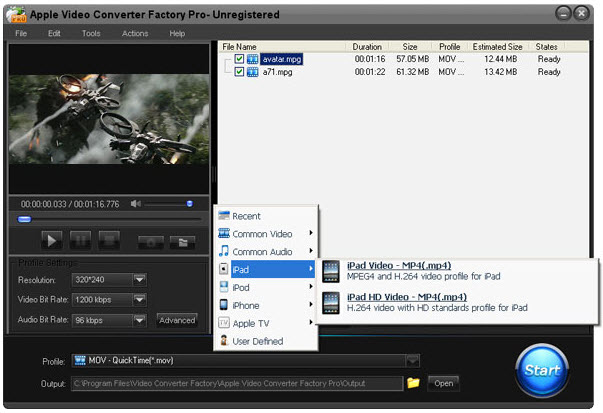Screen dimensions: 603x413
Task: Choose Recent in the profile menu
Action: pos(246,216)
